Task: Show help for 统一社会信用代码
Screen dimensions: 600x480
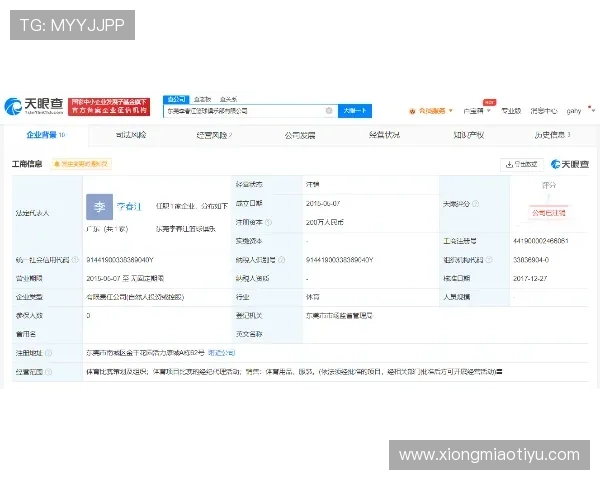Action: tap(75, 260)
